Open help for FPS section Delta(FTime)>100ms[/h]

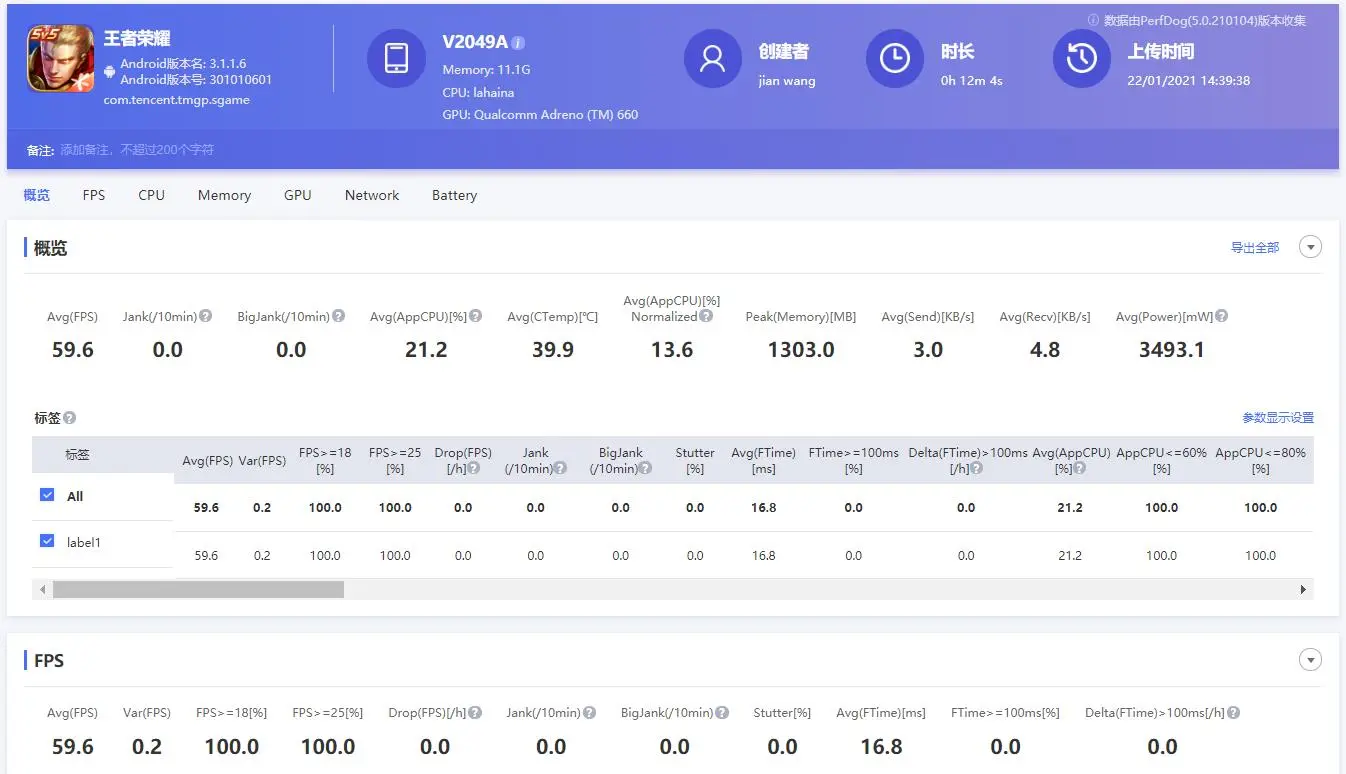click(x=1234, y=713)
